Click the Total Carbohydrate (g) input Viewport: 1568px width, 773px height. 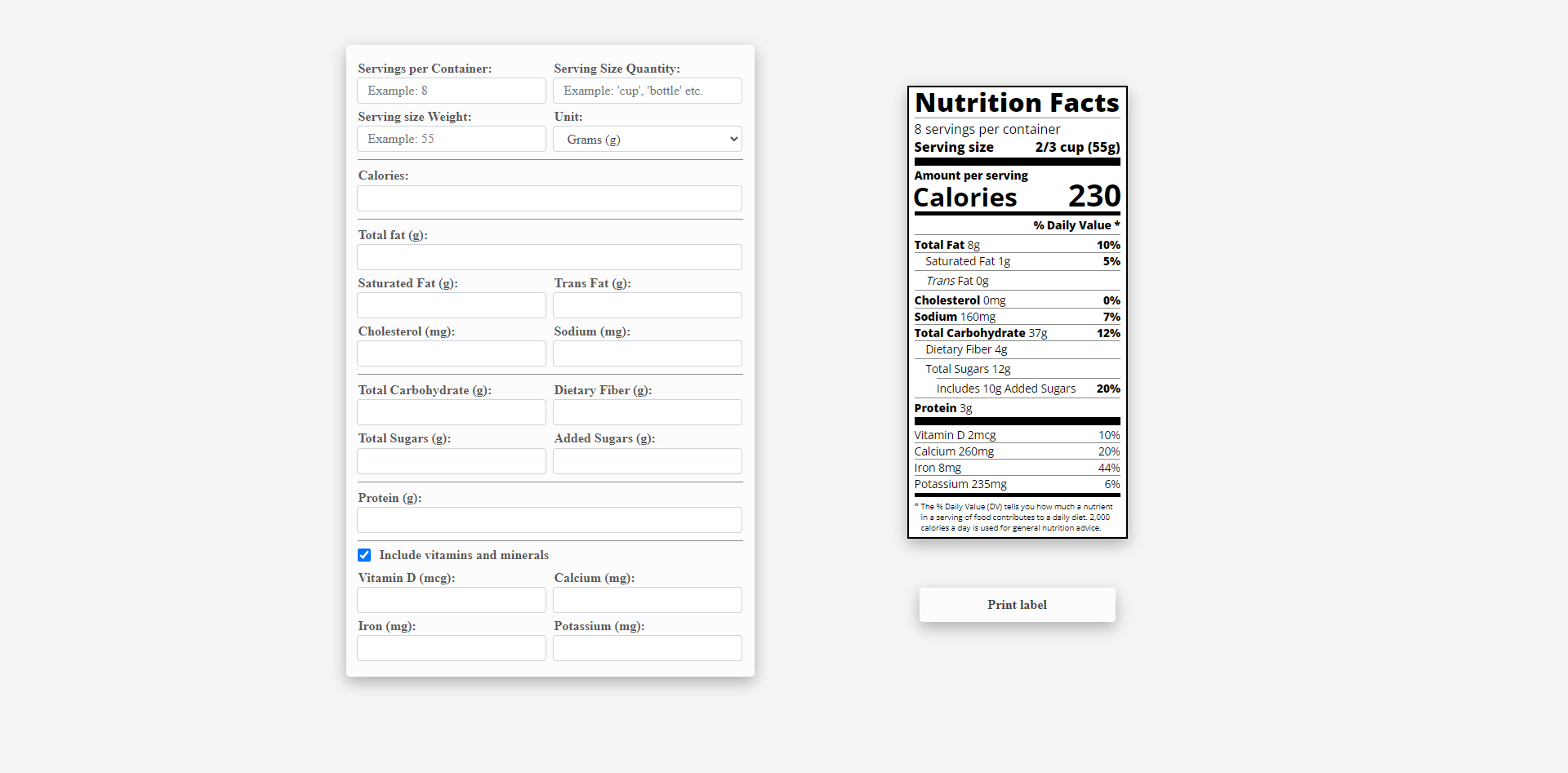coord(452,412)
